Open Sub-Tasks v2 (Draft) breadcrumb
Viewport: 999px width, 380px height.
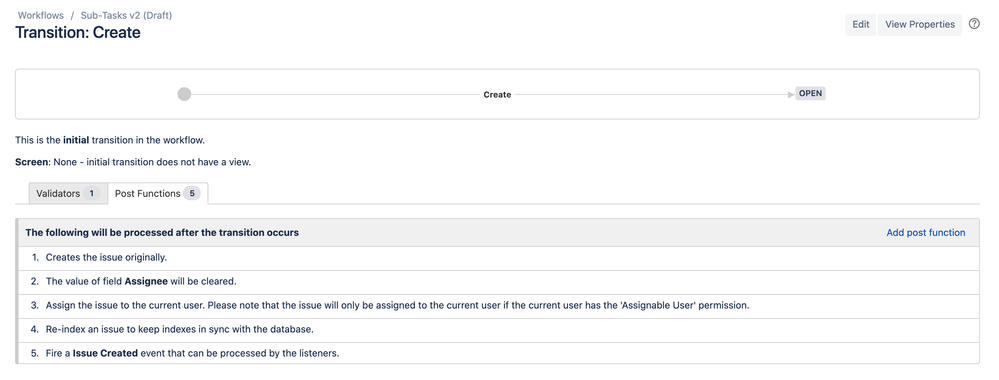126,15
